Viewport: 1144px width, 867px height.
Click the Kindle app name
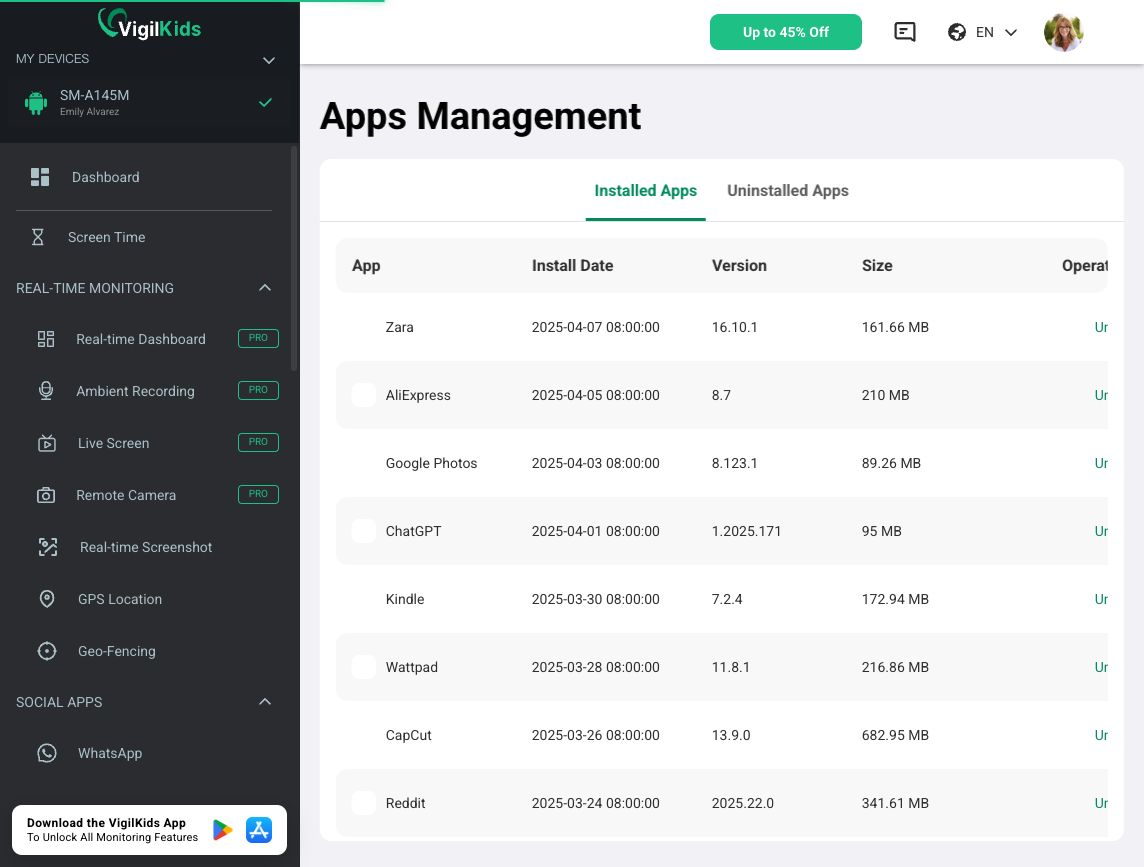click(405, 599)
